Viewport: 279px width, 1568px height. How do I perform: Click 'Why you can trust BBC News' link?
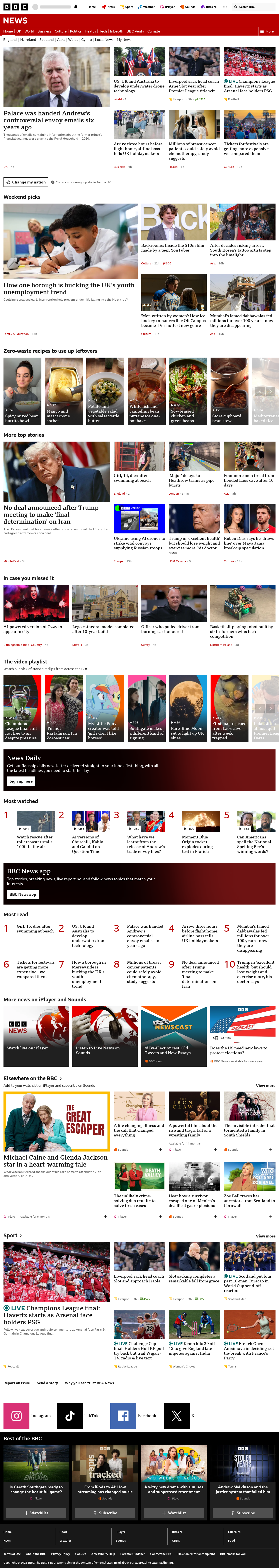click(89, 1383)
